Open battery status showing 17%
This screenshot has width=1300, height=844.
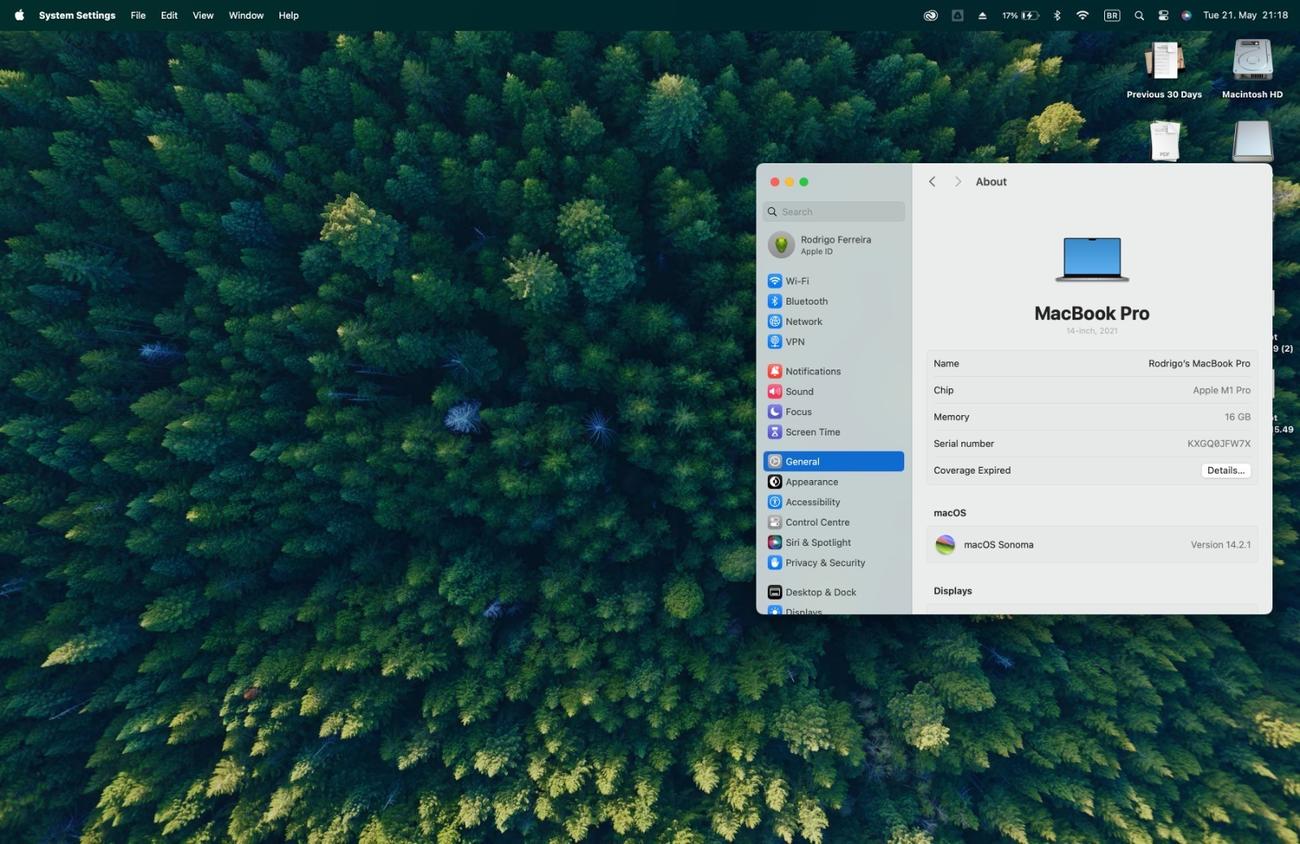(x=1020, y=15)
